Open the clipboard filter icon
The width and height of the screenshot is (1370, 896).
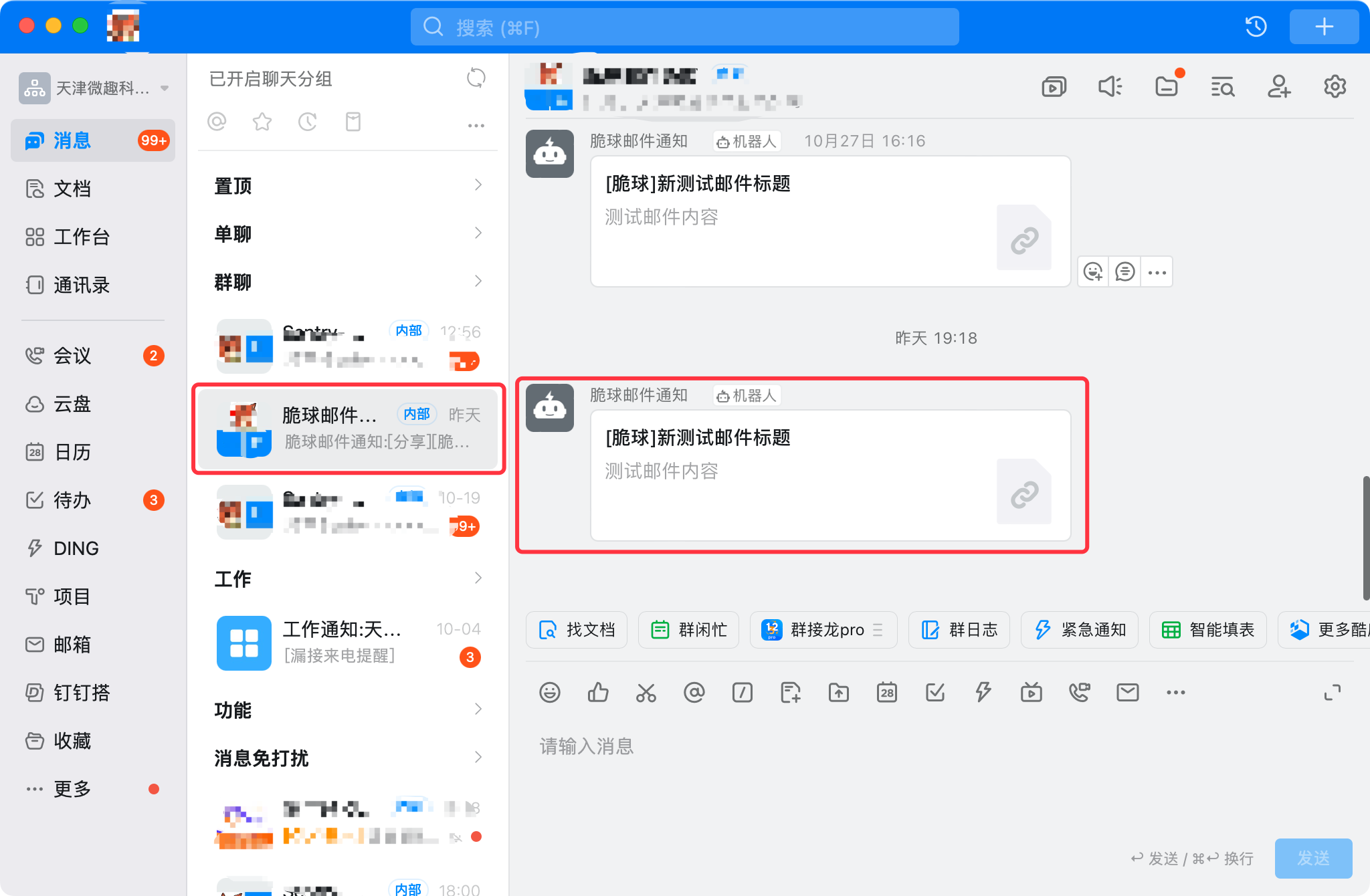point(353,122)
